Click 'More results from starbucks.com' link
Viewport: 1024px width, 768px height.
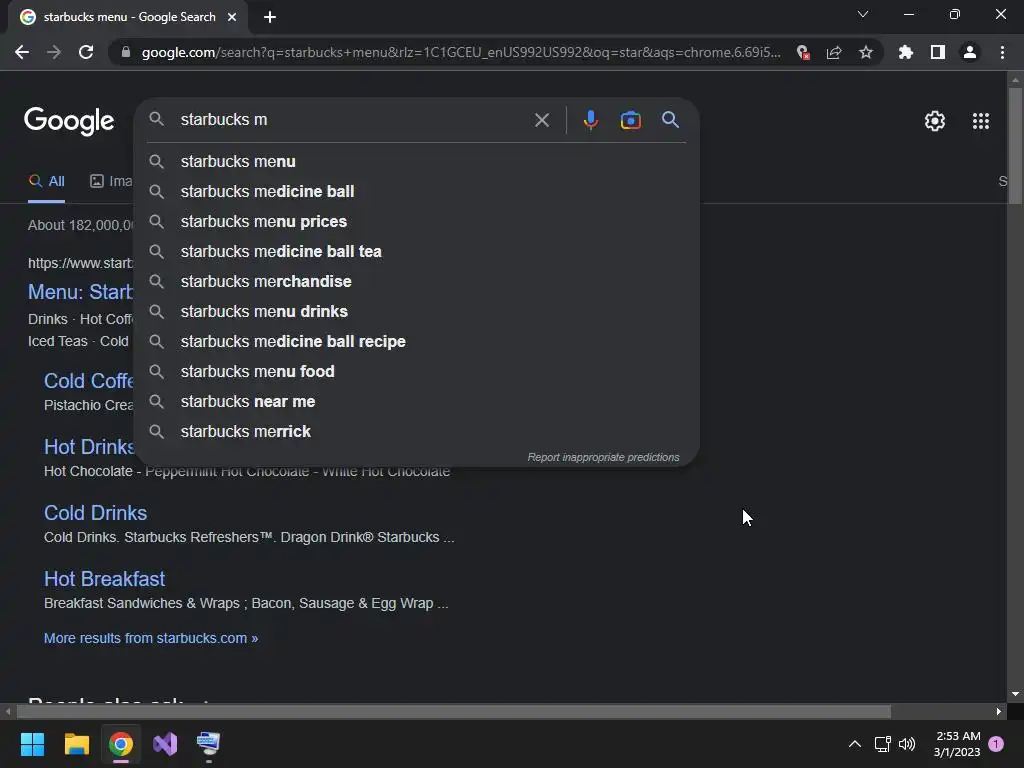click(x=151, y=638)
